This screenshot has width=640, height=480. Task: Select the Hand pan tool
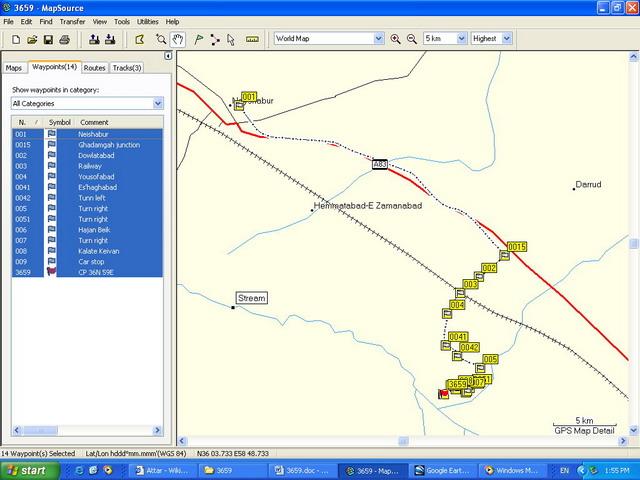coord(178,39)
